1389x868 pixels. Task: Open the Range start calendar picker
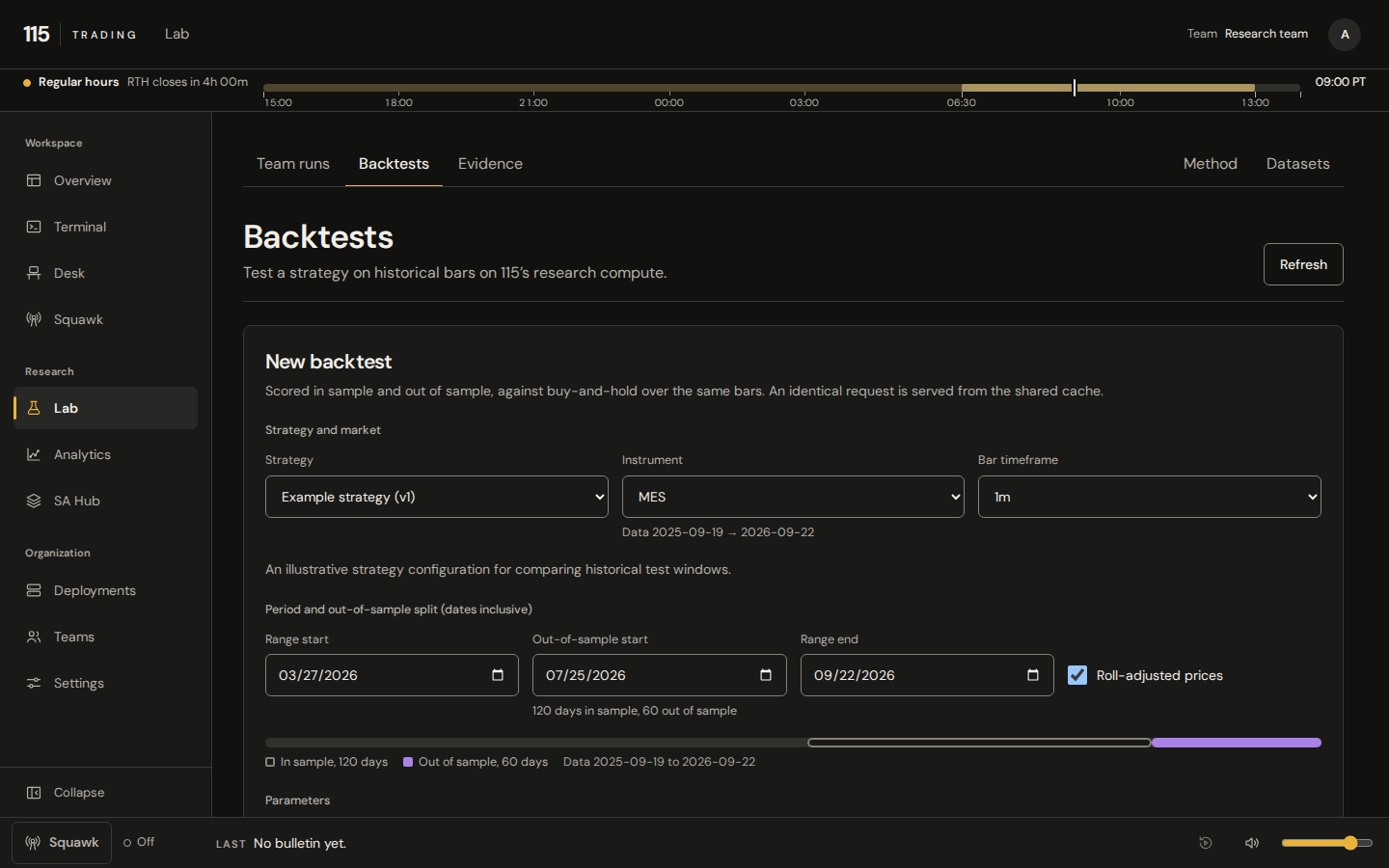pyautogui.click(x=498, y=675)
